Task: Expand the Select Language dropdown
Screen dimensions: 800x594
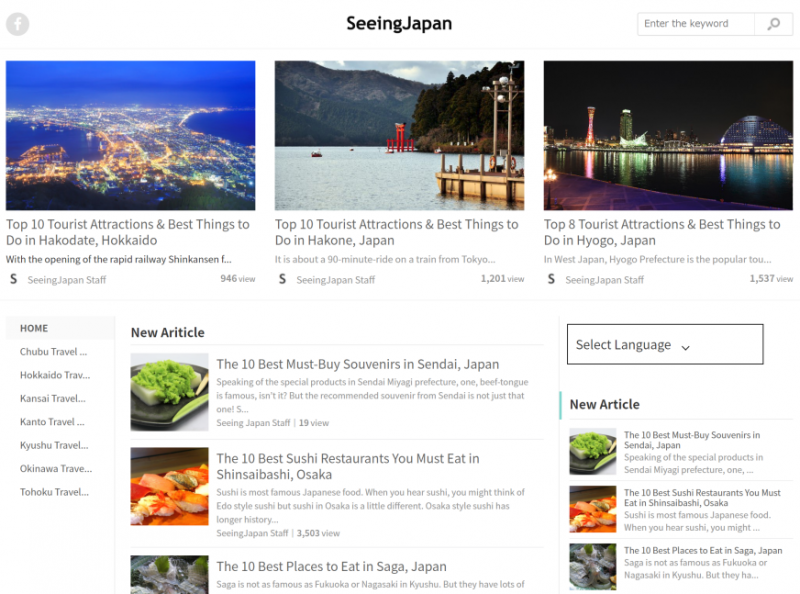Action: pyautogui.click(x=665, y=344)
